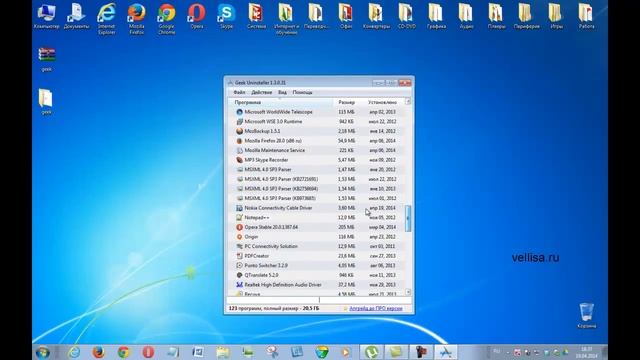Select the geek folder on desktop
Screen dimensions: 640x360
(x=46, y=102)
